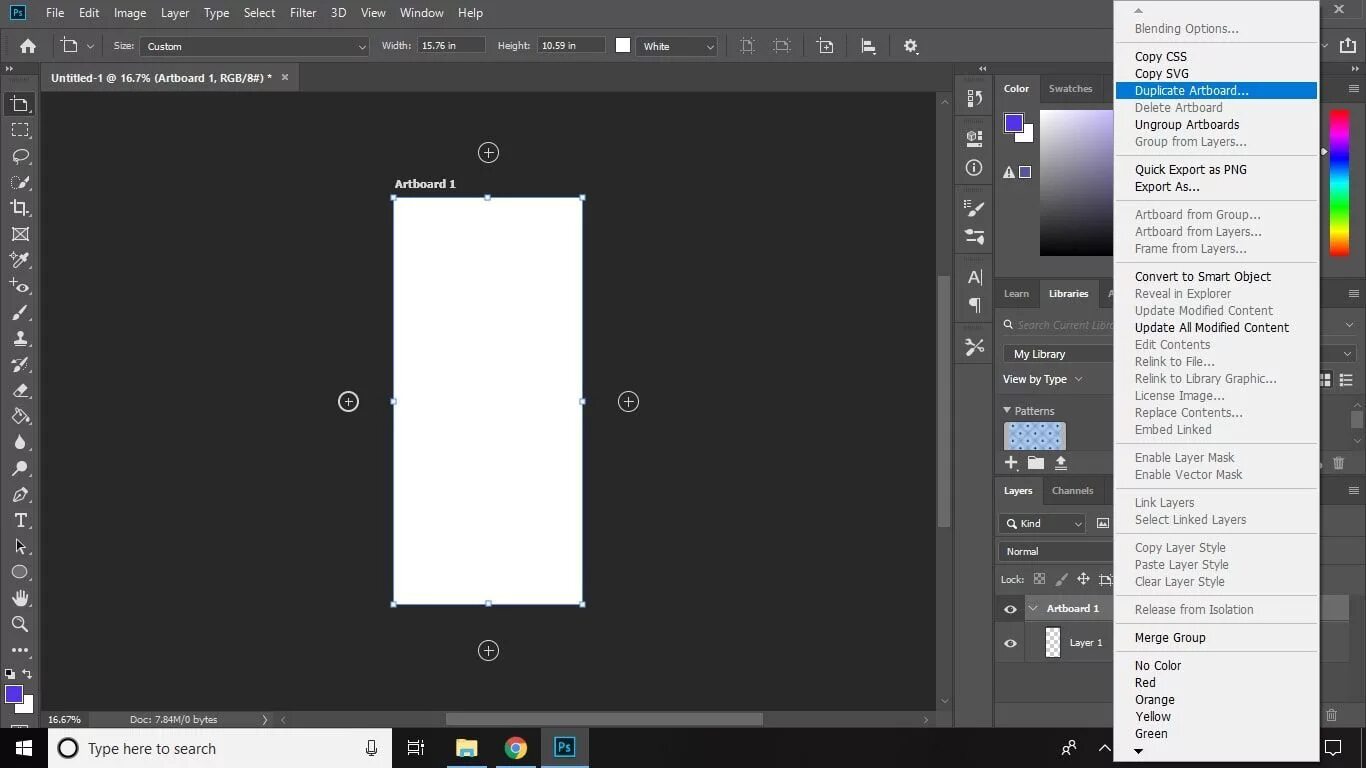Select the Rectangular Marquee tool

(x=20, y=130)
